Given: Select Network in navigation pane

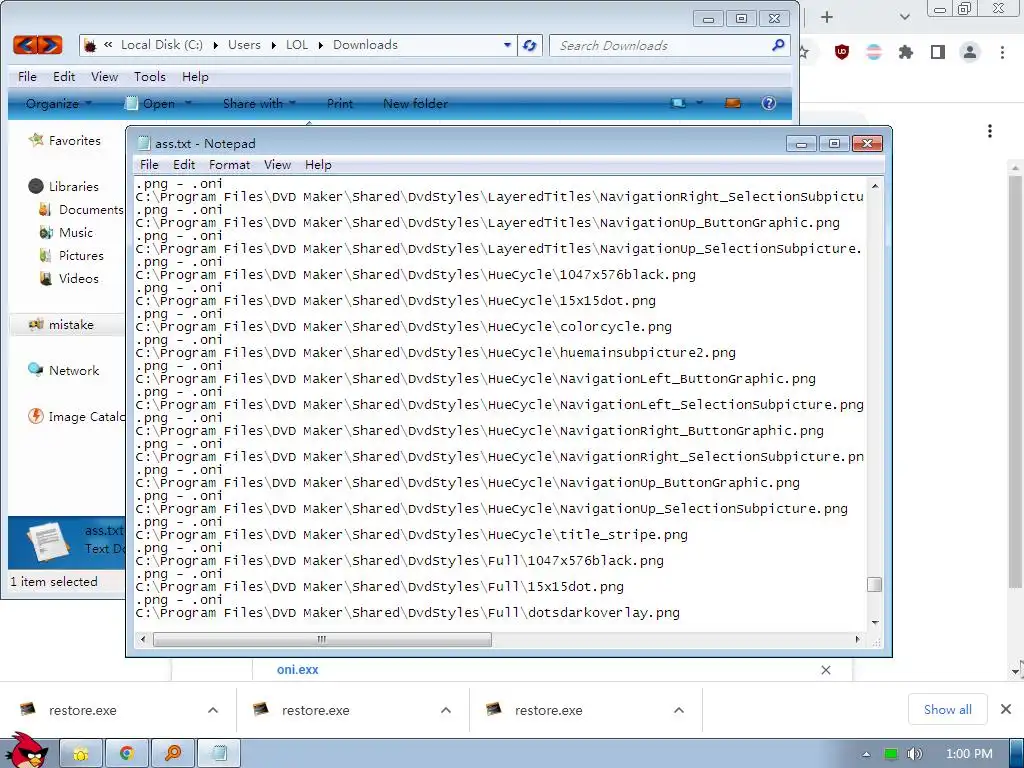Looking at the screenshot, I should point(74,370).
